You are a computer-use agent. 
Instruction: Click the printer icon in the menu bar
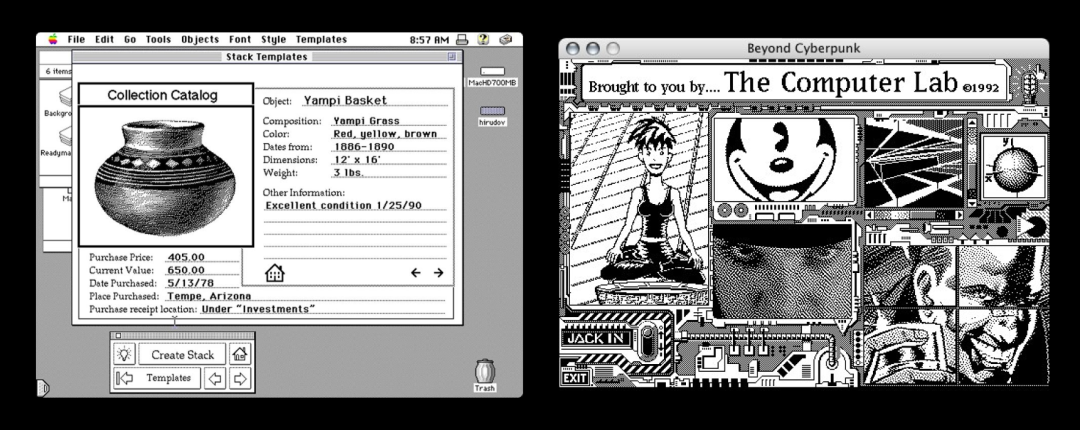[462, 39]
